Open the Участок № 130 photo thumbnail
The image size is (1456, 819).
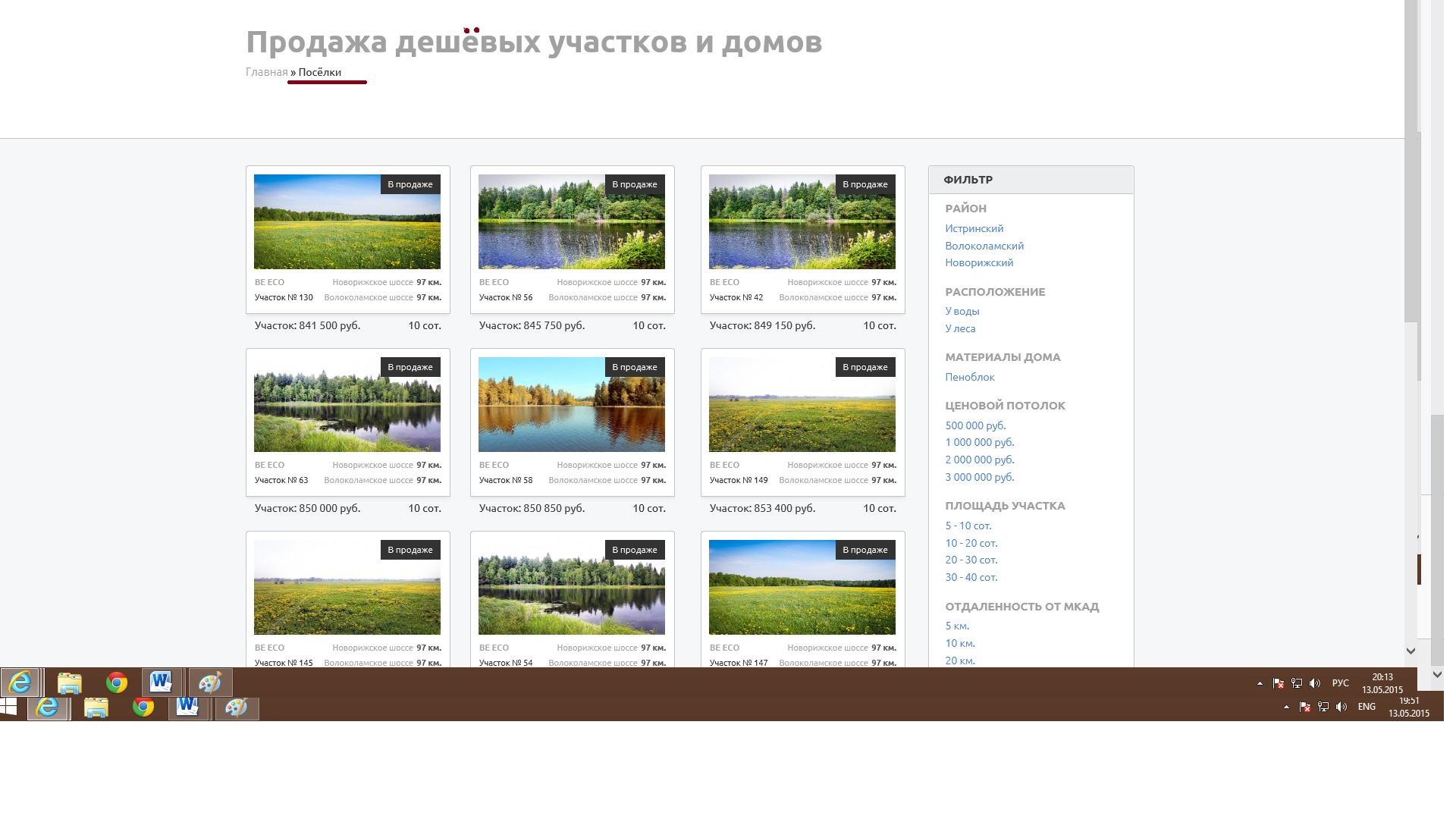(x=347, y=227)
